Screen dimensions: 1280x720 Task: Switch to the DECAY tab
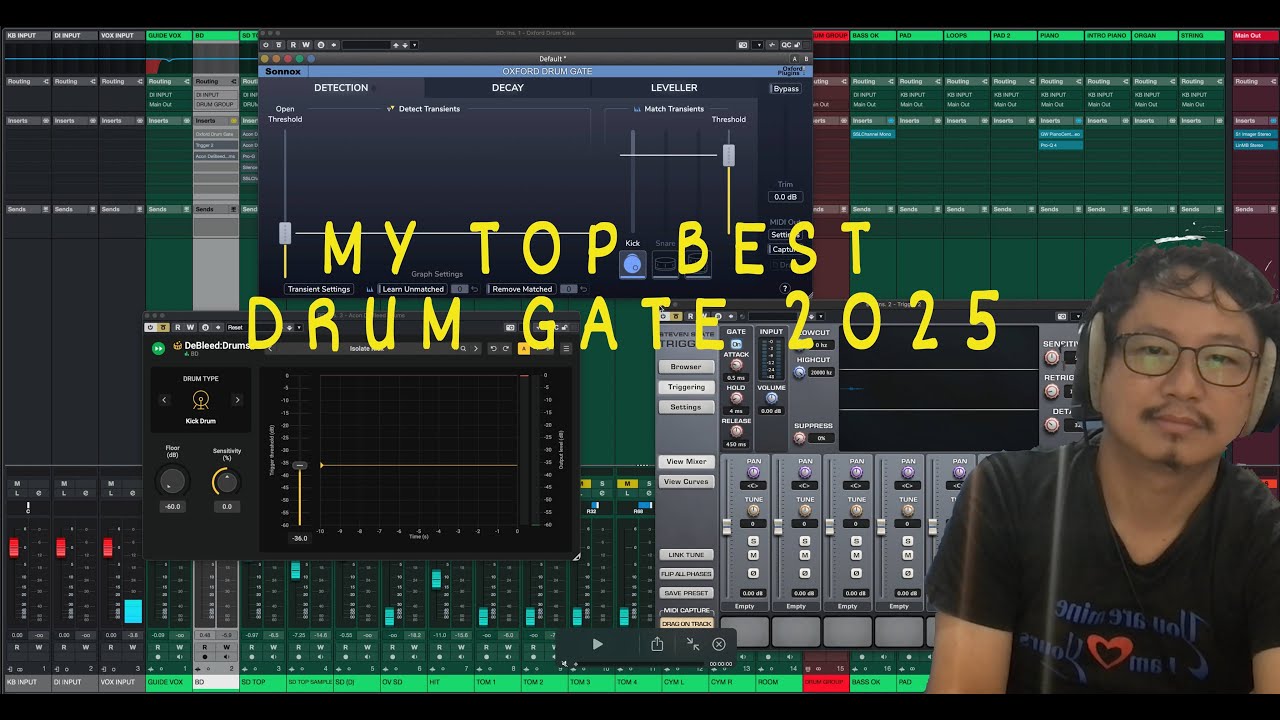(508, 88)
